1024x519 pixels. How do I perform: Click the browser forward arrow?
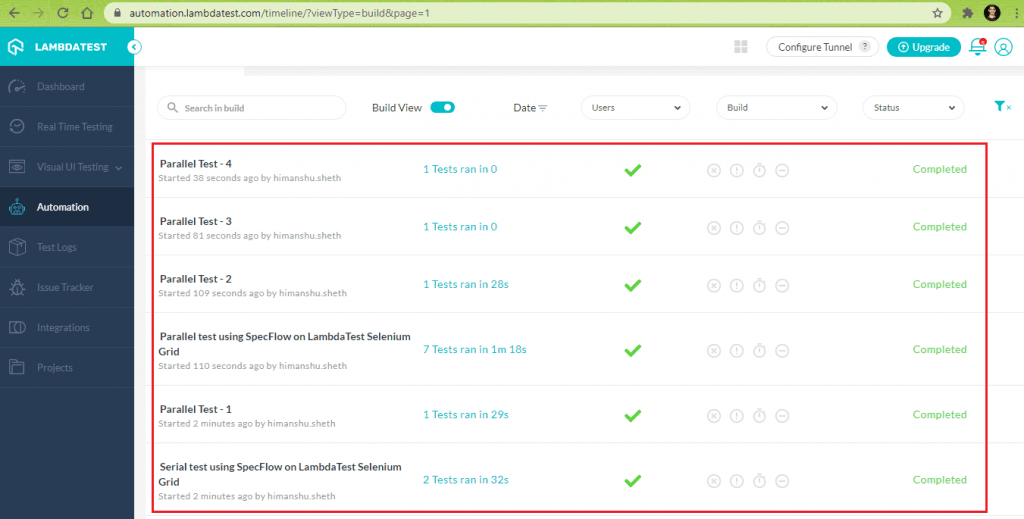click(x=39, y=13)
